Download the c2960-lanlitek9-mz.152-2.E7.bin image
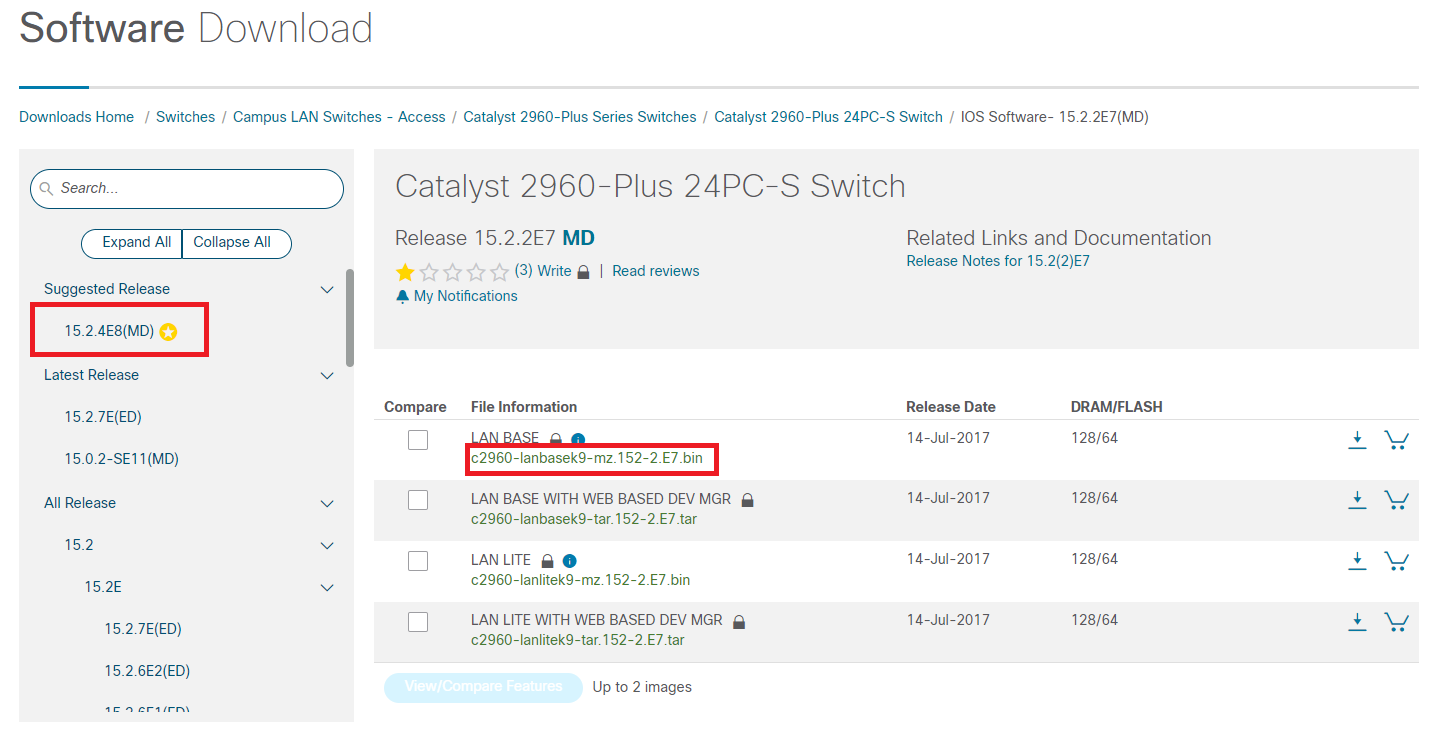Screen dimensions: 1446x755 (x=1357, y=561)
